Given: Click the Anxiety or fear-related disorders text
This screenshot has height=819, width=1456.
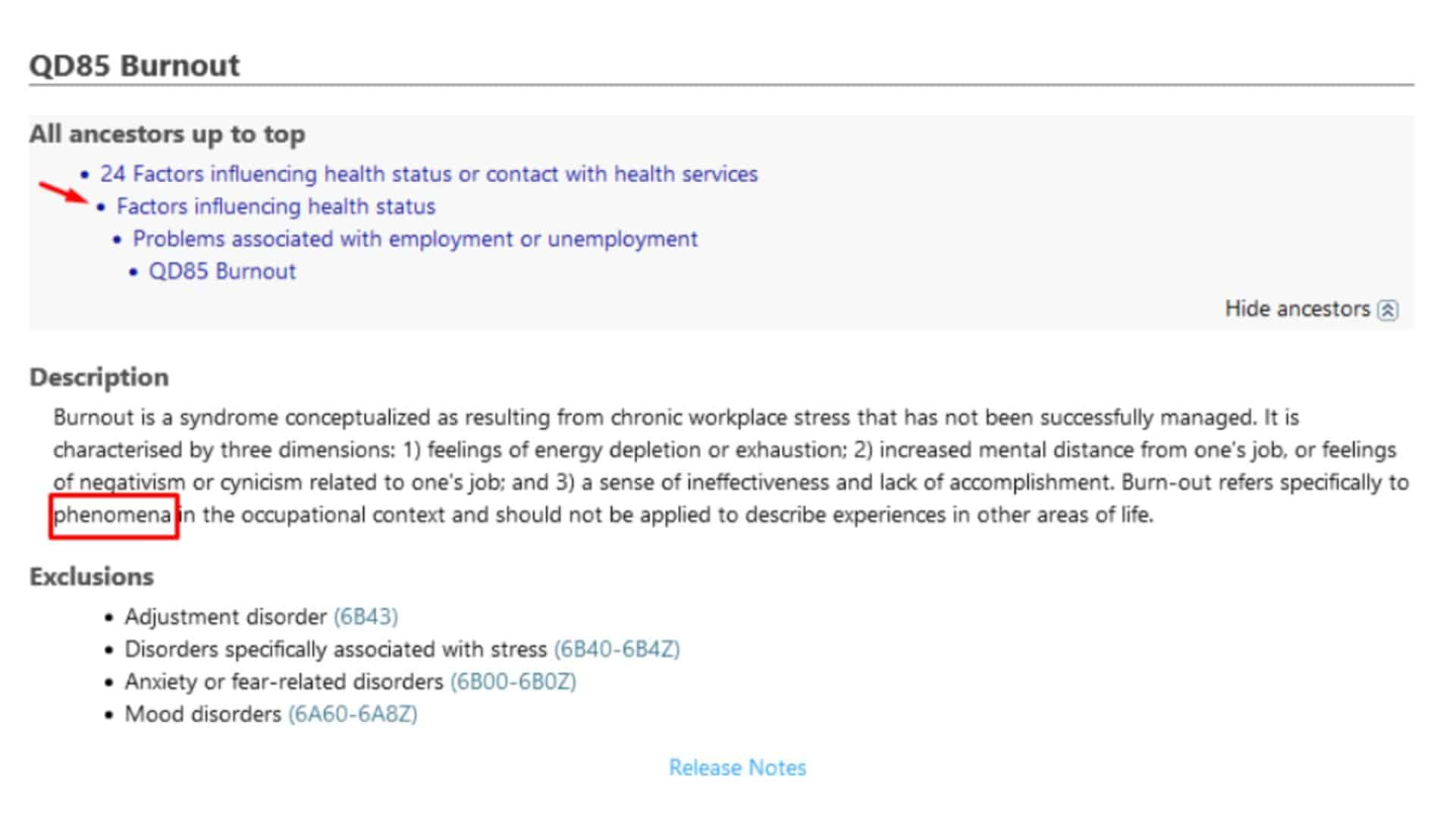Looking at the screenshot, I should pos(284,682).
